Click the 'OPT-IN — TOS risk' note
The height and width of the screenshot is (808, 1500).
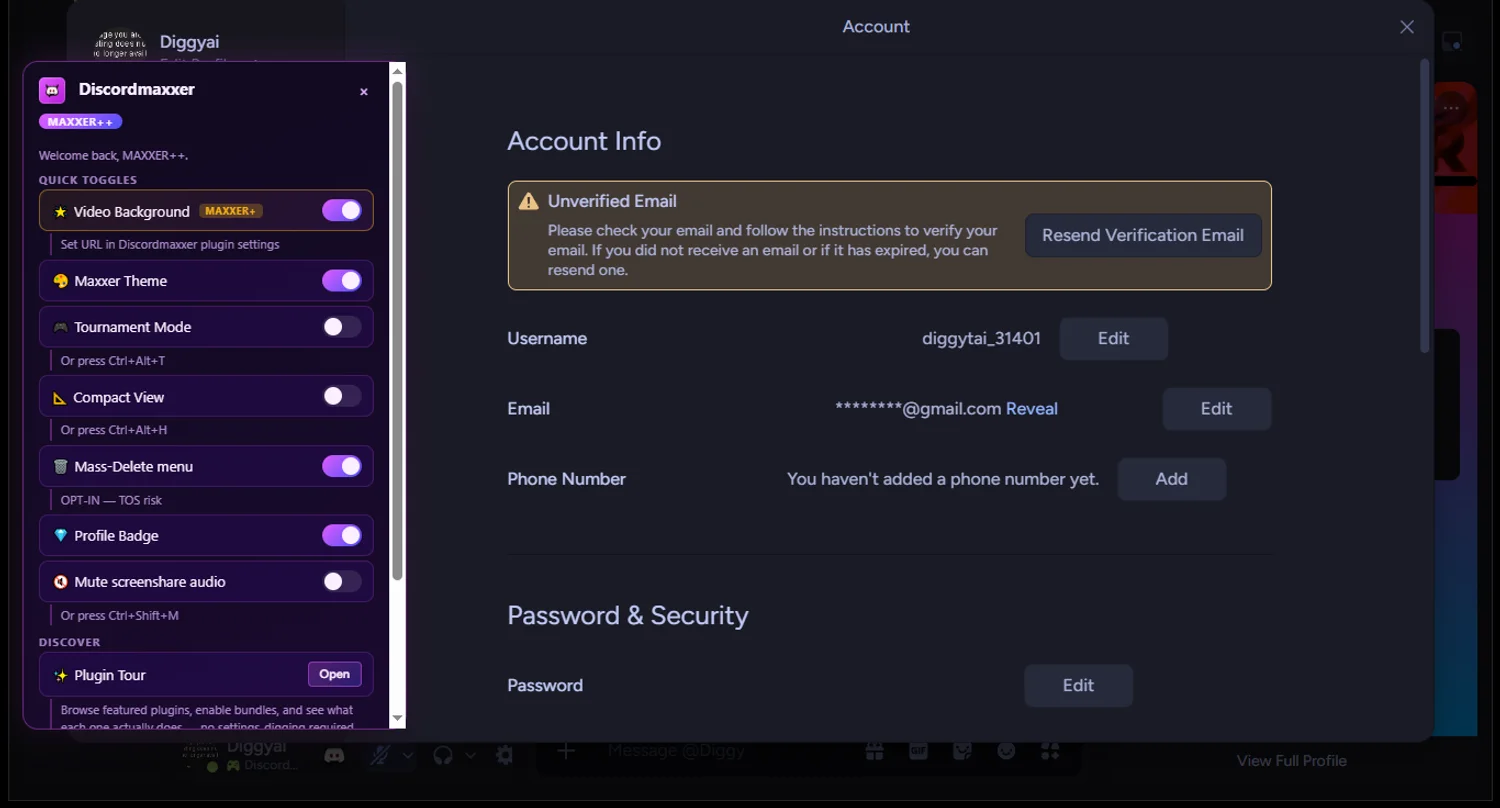pyautogui.click(x=111, y=500)
